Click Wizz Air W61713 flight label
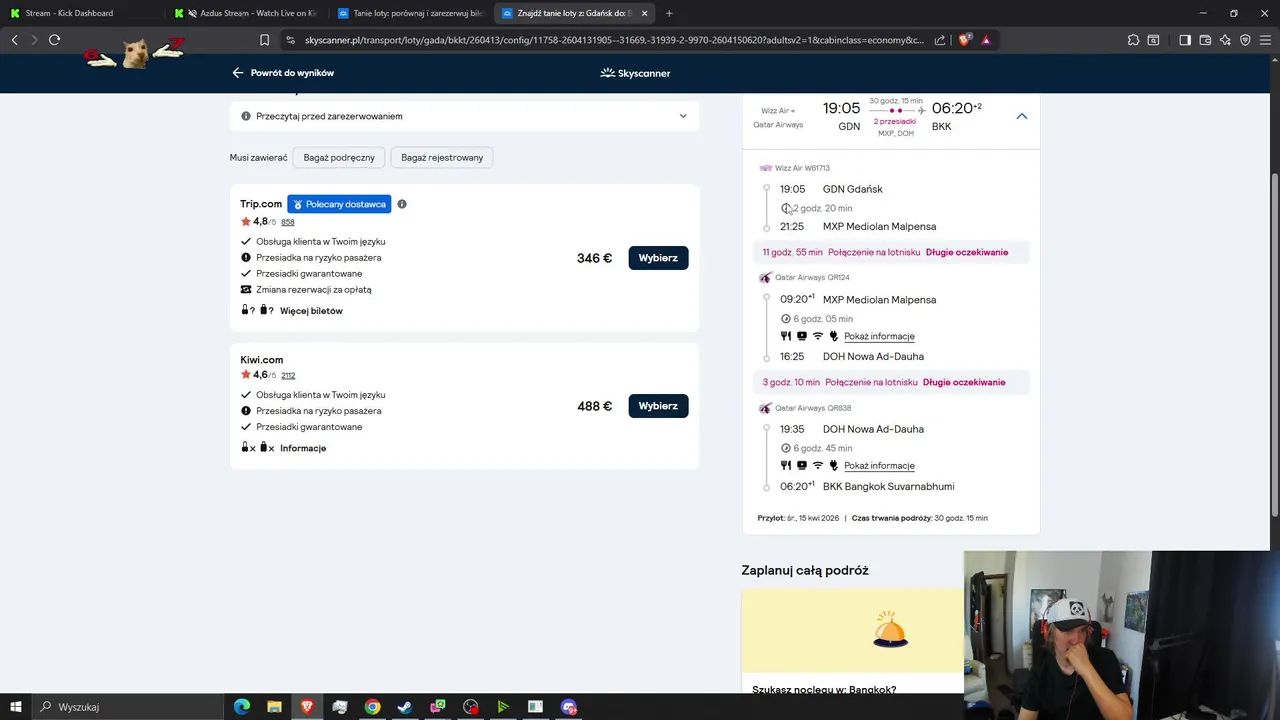The height and width of the screenshot is (720, 1280). tap(802, 168)
